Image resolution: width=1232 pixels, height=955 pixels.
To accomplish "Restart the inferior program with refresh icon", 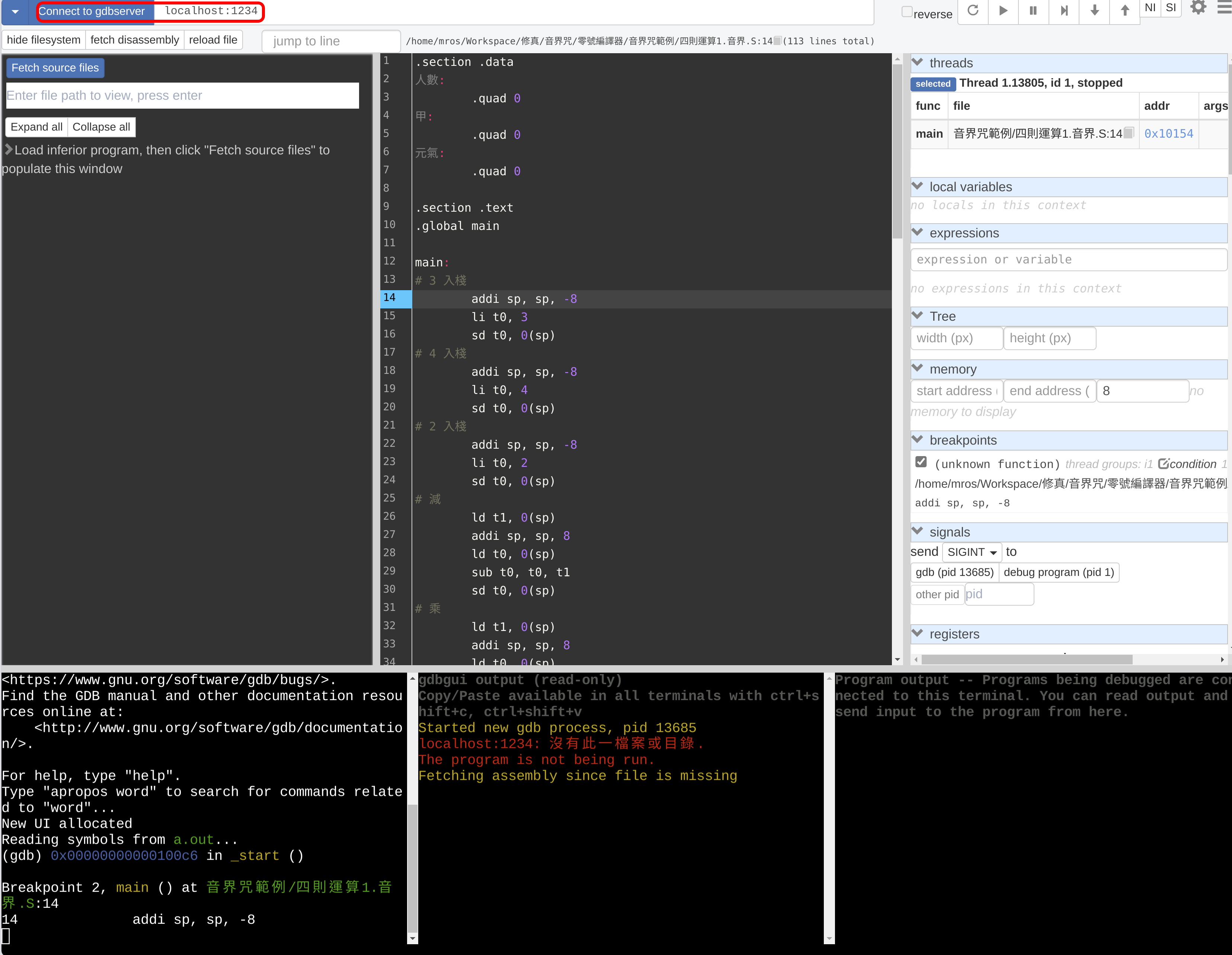I will [973, 11].
